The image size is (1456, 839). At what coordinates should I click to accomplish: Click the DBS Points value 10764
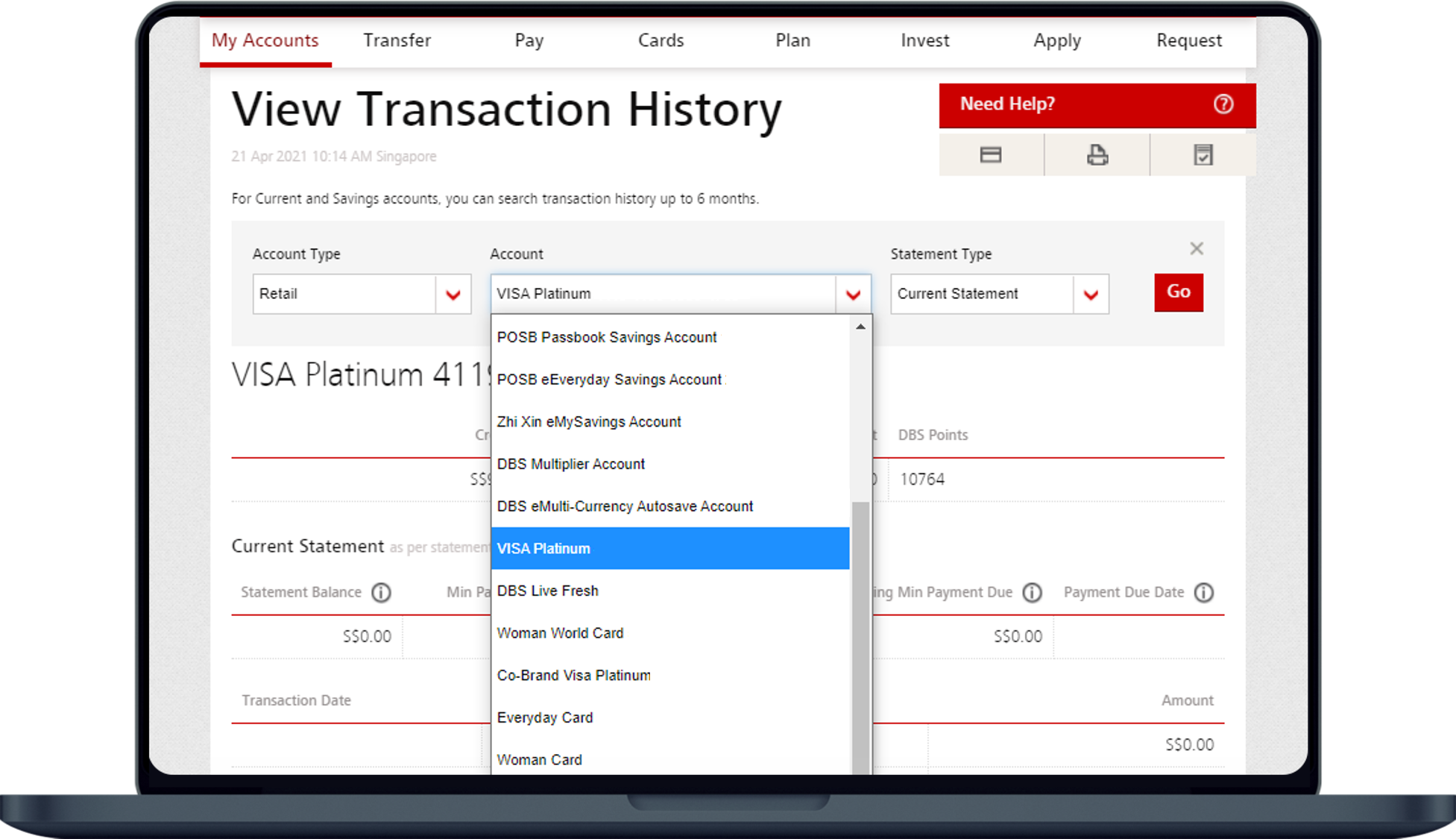point(922,480)
